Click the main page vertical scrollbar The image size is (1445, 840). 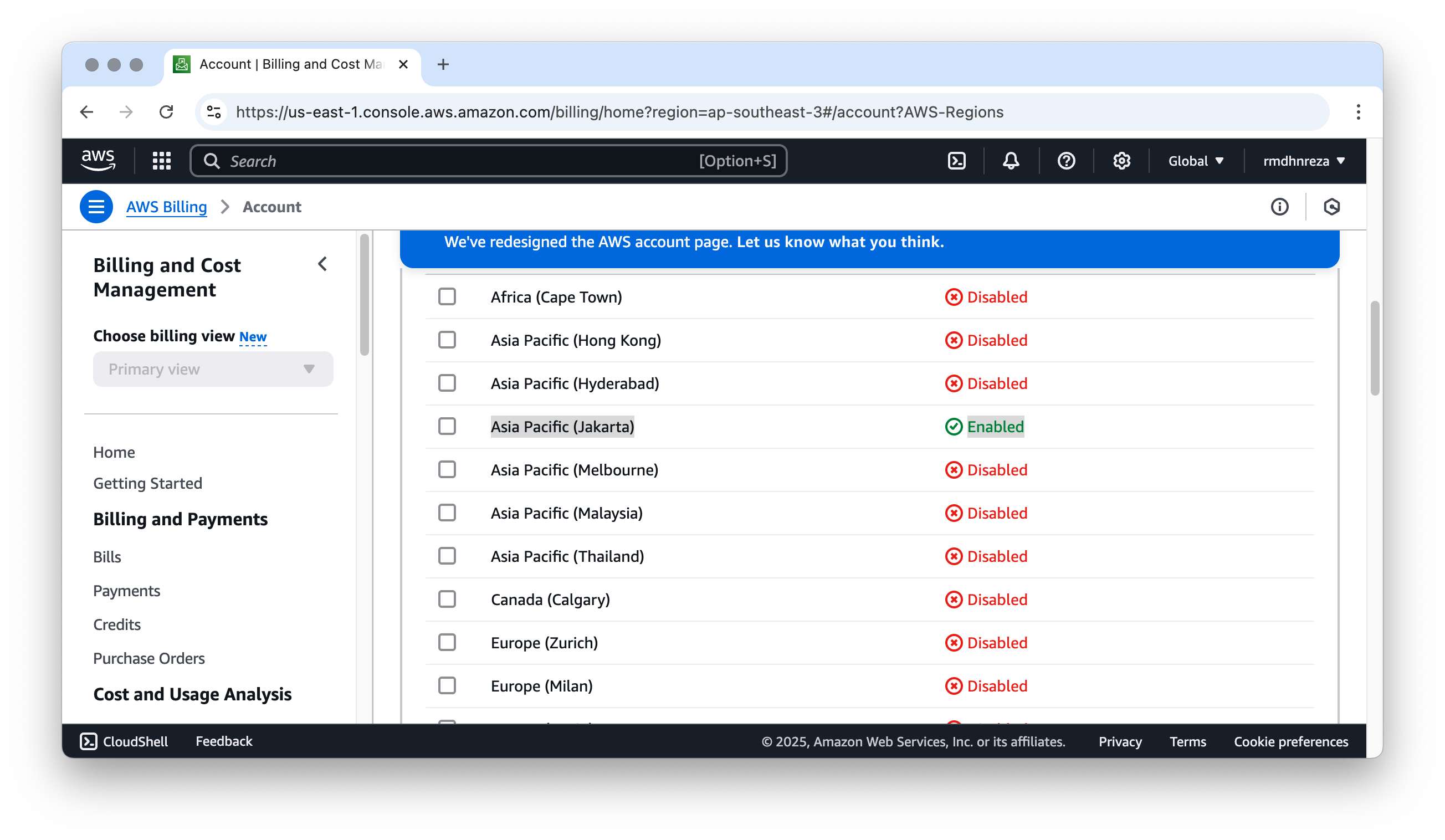[1375, 349]
